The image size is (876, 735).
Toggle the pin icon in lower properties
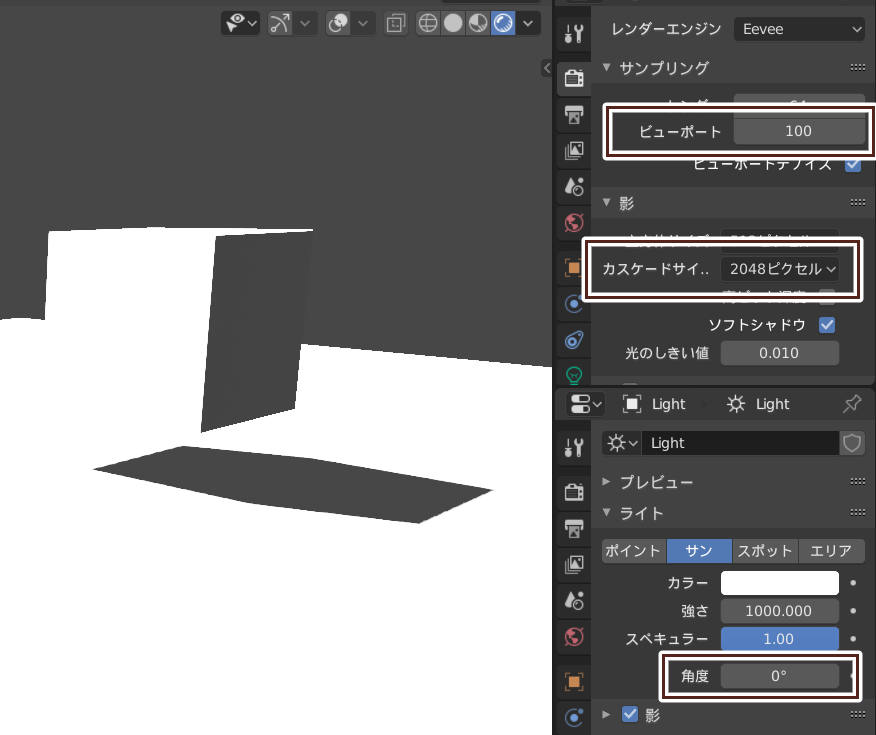[852, 404]
